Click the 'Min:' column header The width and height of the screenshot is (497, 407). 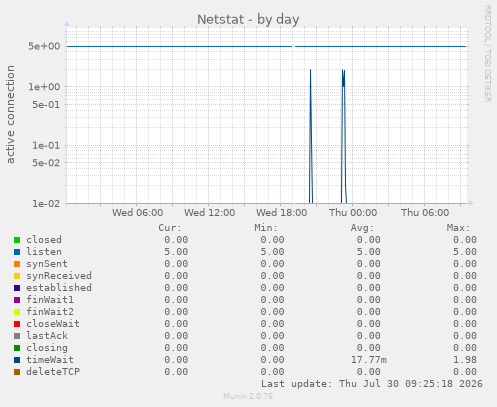pos(266,228)
